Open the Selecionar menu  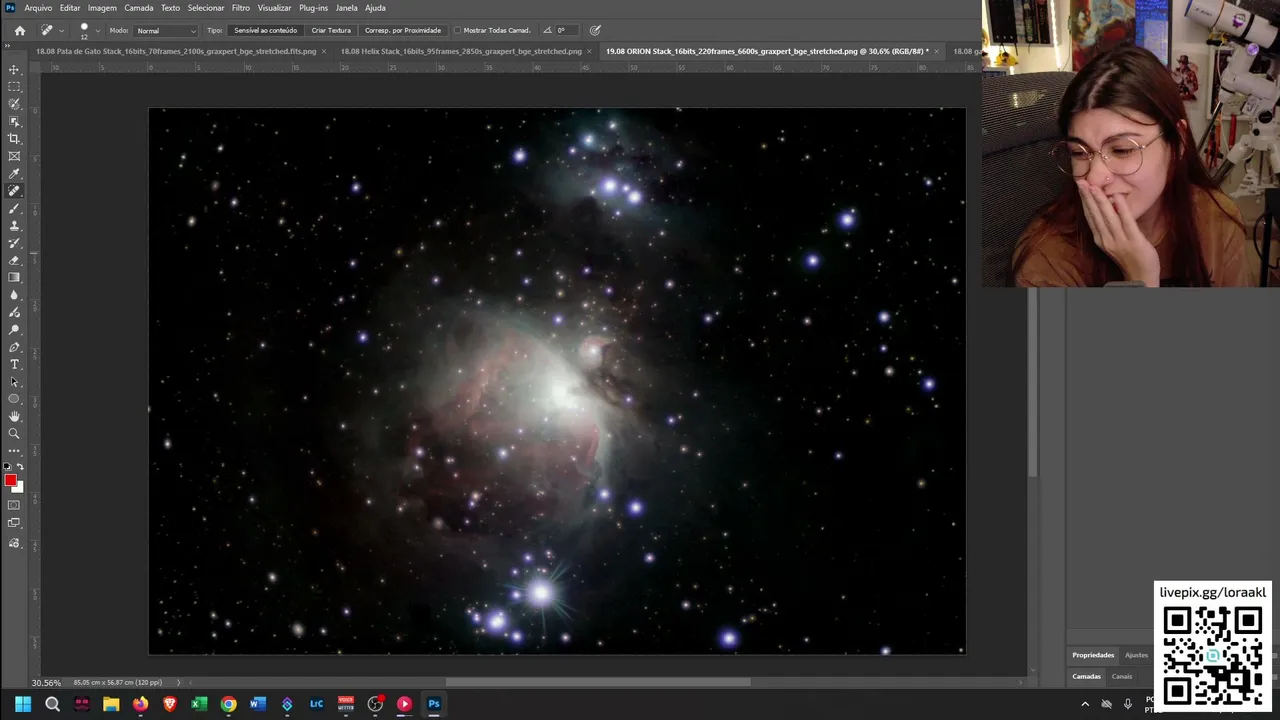tap(206, 7)
